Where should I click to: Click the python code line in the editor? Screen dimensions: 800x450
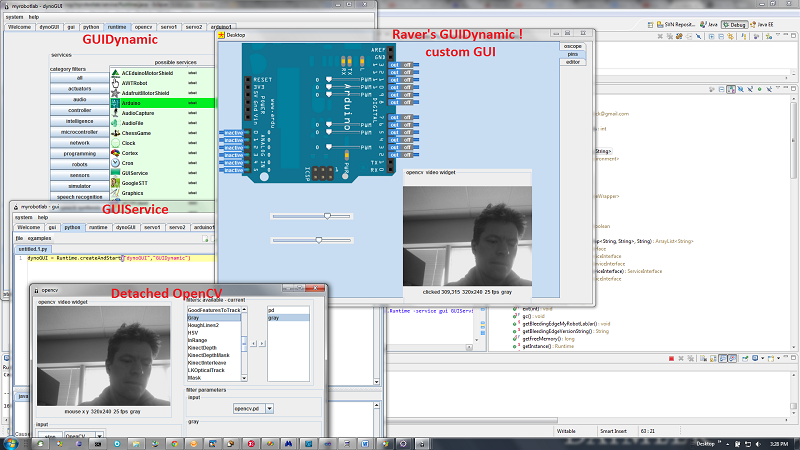tap(109, 258)
